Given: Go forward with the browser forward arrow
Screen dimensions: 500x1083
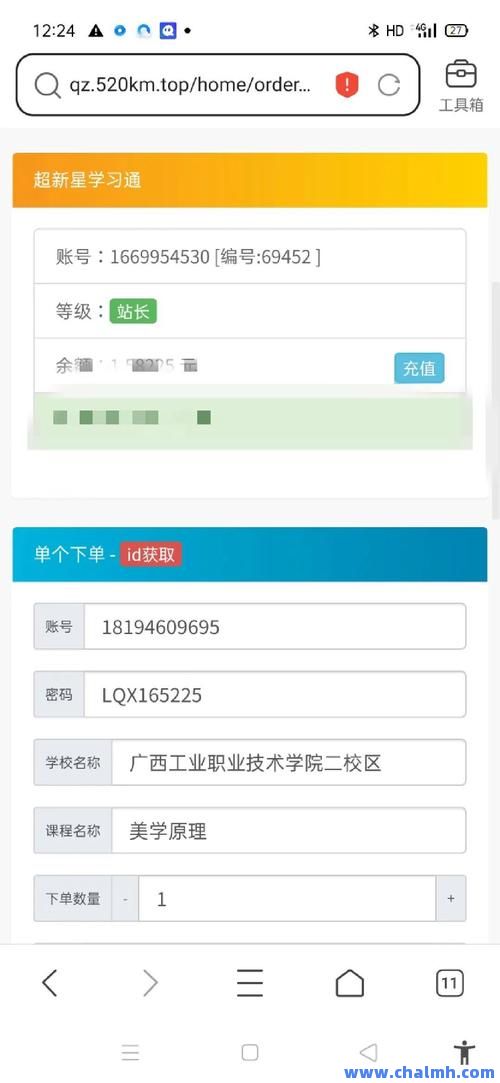Looking at the screenshot, I should point(150,983).
